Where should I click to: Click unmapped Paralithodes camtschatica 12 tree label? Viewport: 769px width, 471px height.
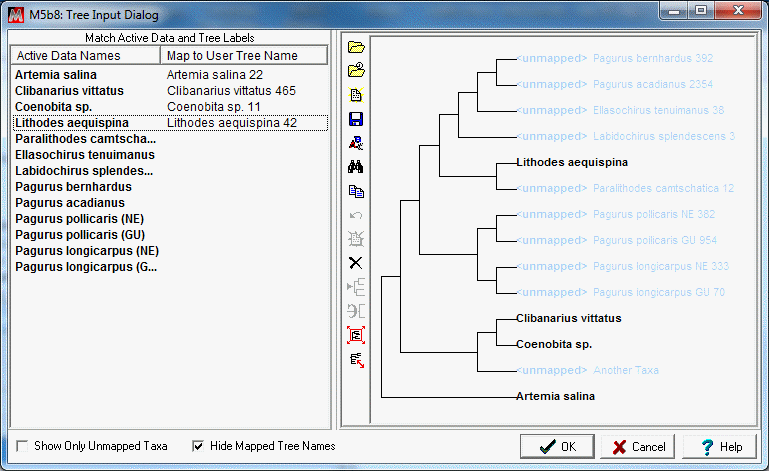[x=625, y=188]
